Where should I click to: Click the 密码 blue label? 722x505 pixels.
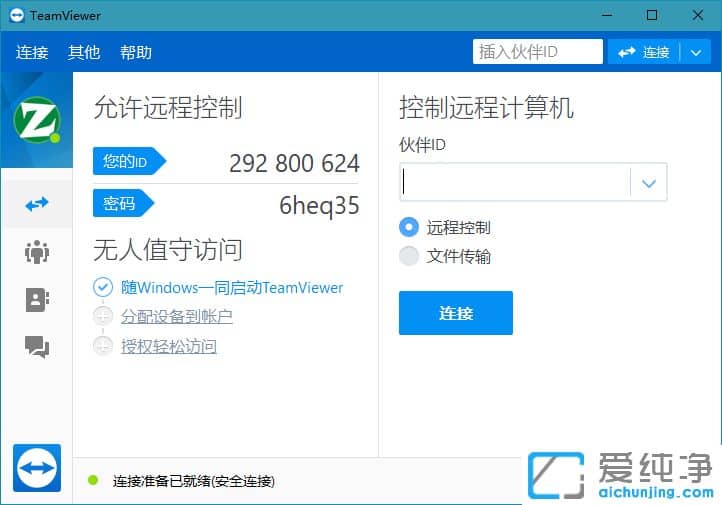[x=123, y=203]
